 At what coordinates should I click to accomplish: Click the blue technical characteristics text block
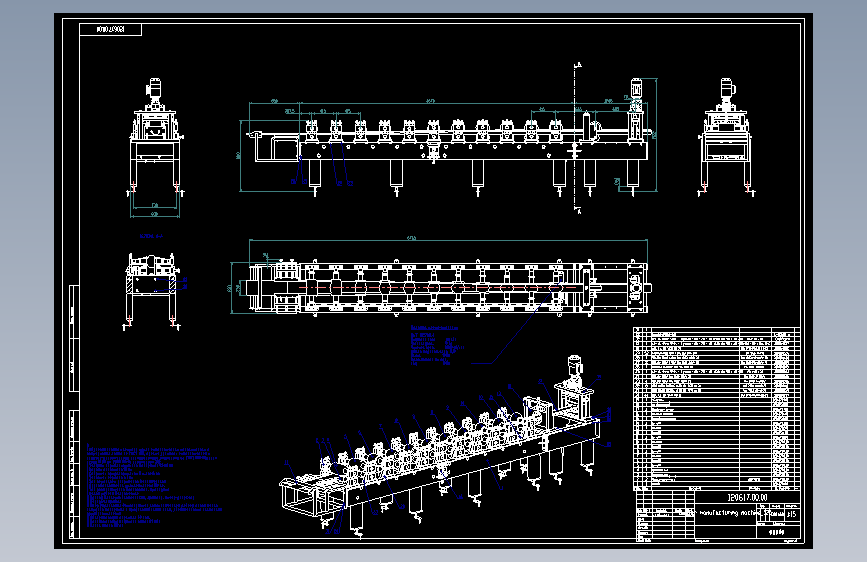(437, 346)
